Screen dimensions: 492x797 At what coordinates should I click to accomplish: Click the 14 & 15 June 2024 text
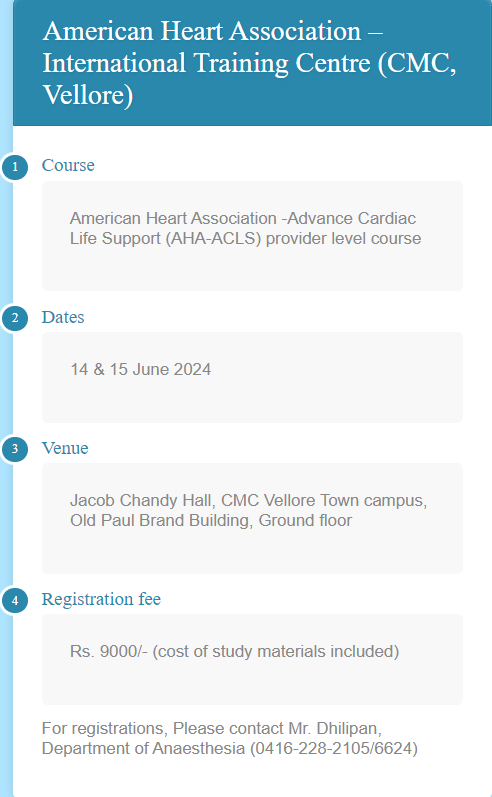(141, 370)
